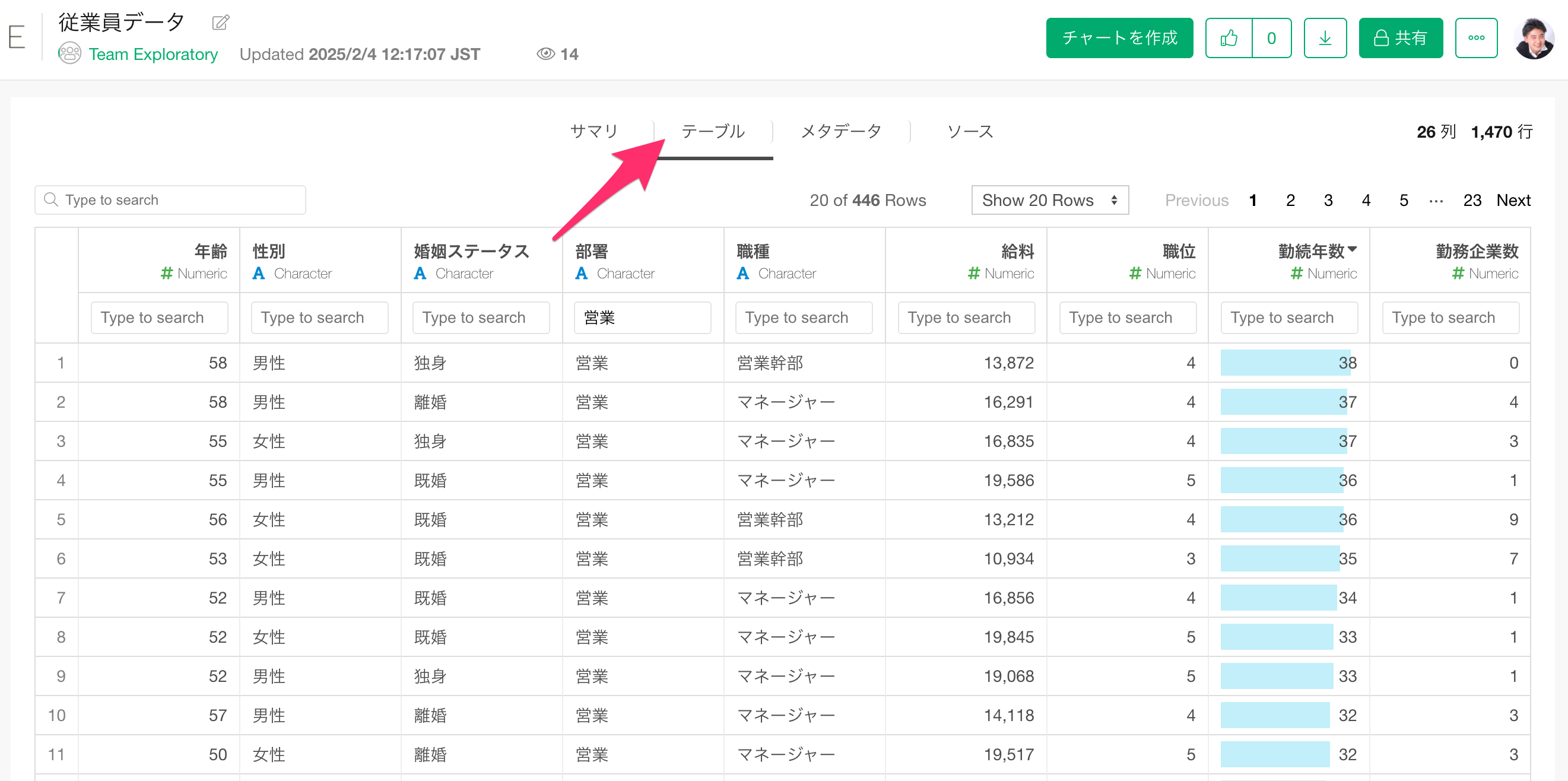Open the メタデータ tab

pos(840,132)
